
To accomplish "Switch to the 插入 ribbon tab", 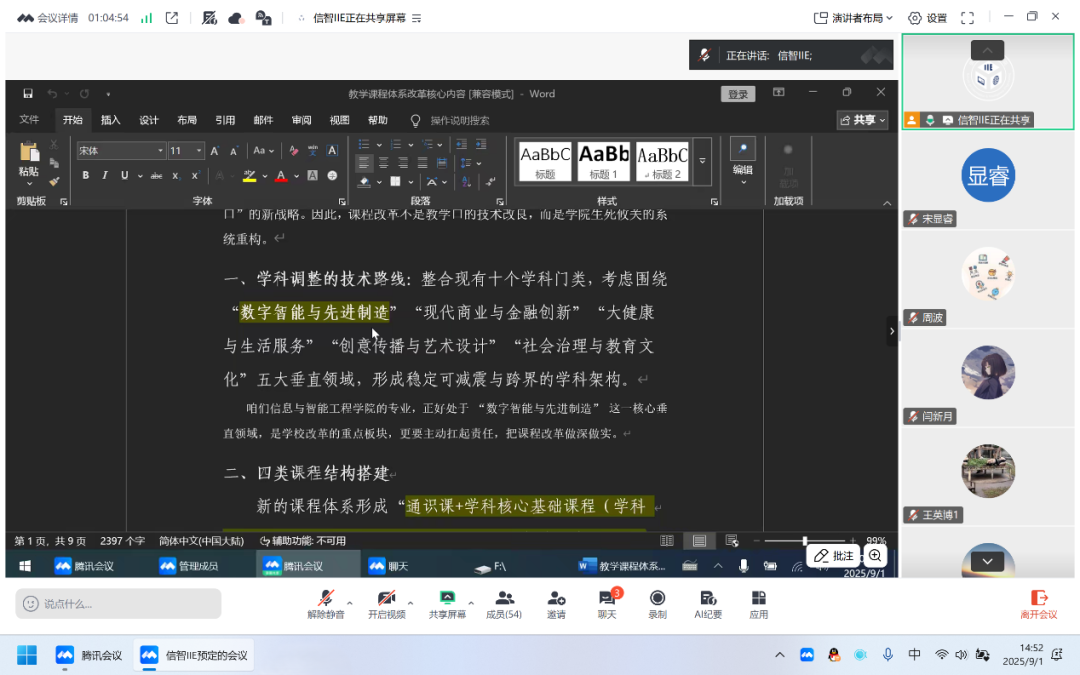I will (110, 119).
